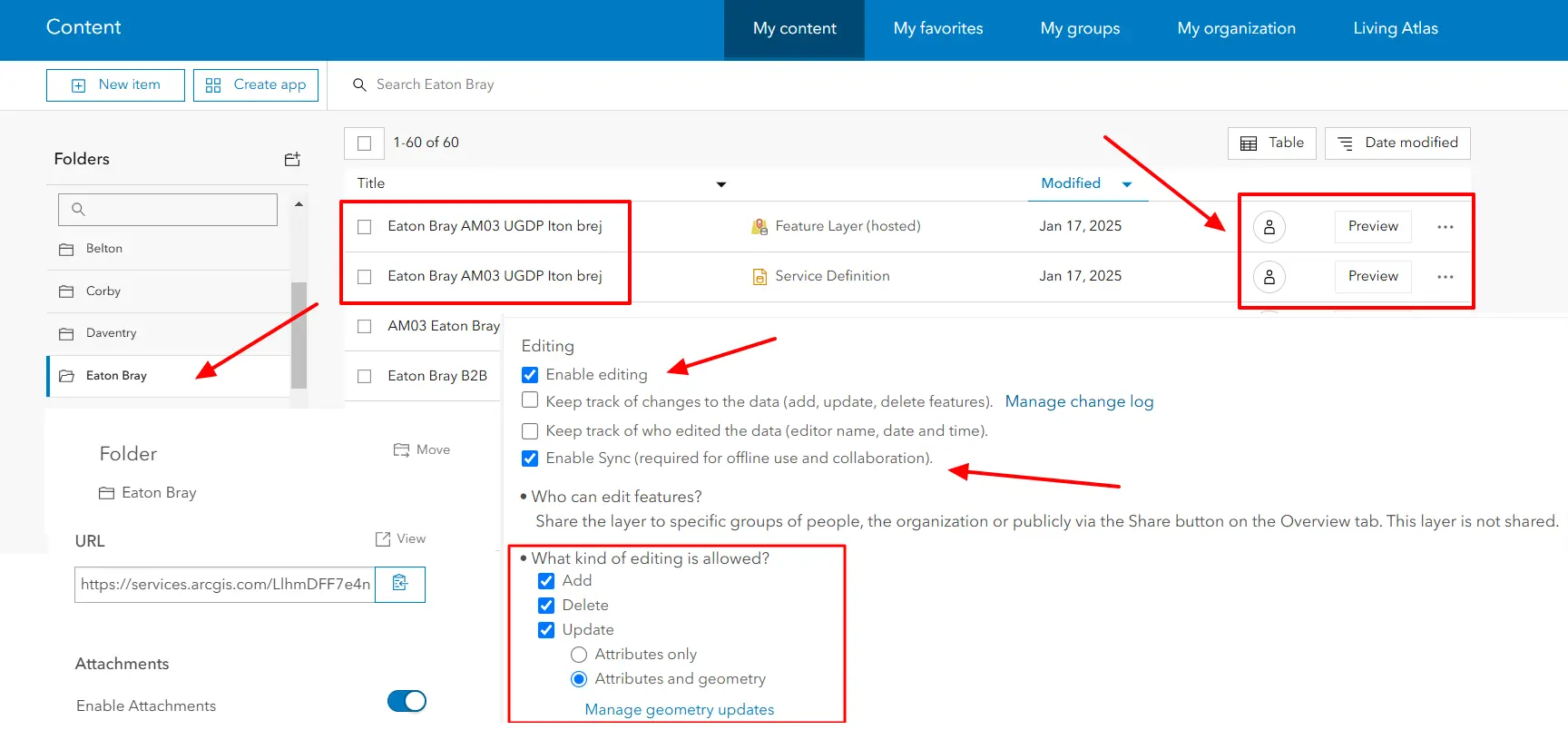1568x730 pixels.
Task: Select Attributes only radio button
Action: point(579,655)
